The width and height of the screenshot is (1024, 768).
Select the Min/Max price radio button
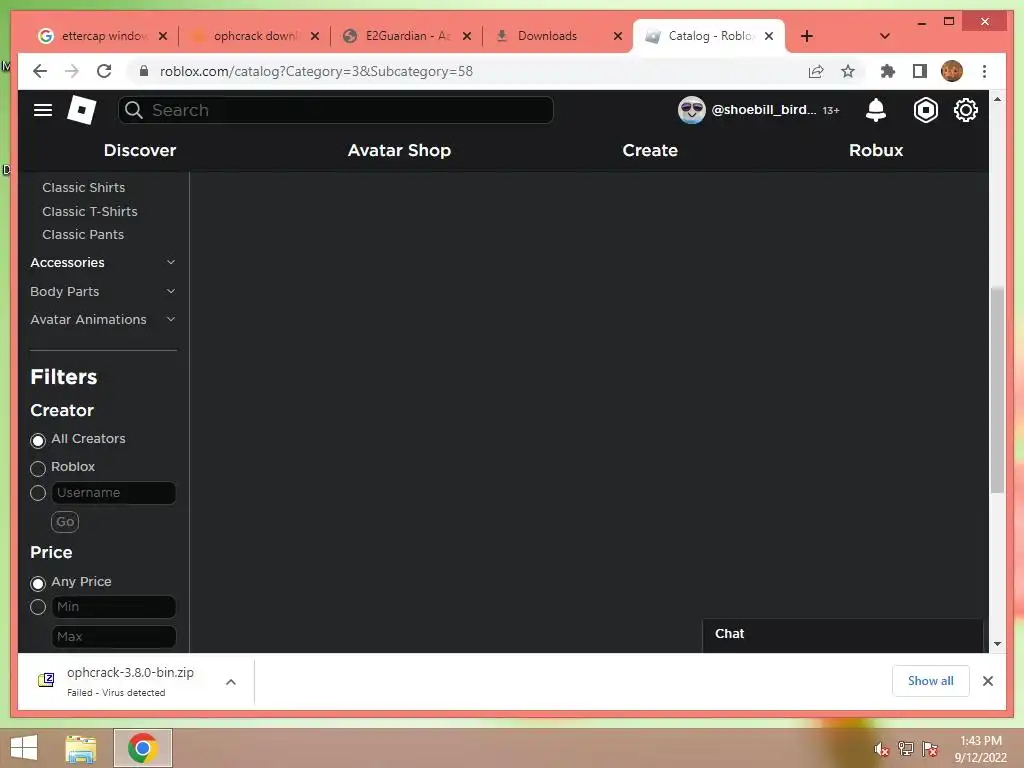coord(38,607)
